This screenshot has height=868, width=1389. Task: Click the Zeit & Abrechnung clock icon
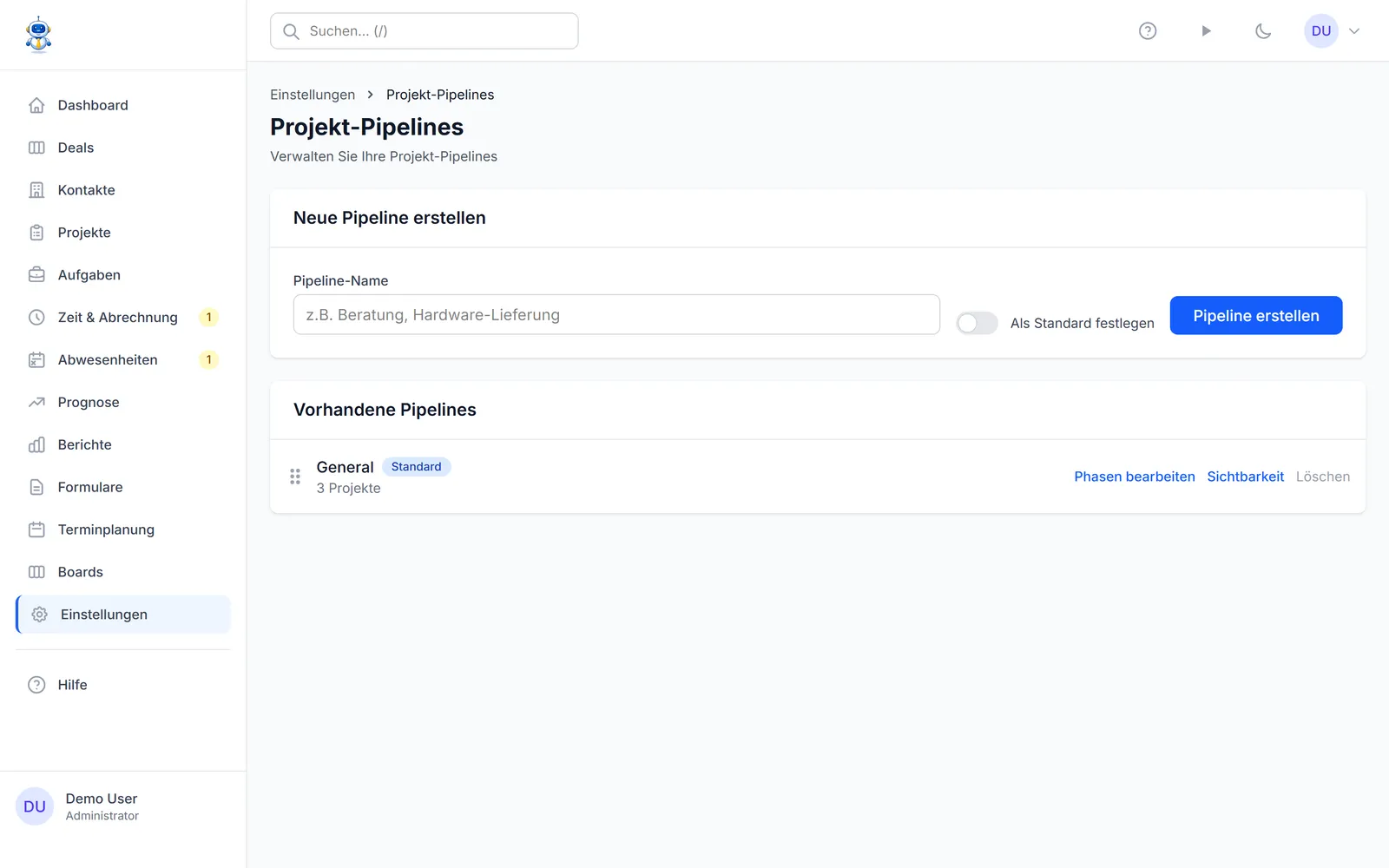[36, 318]
